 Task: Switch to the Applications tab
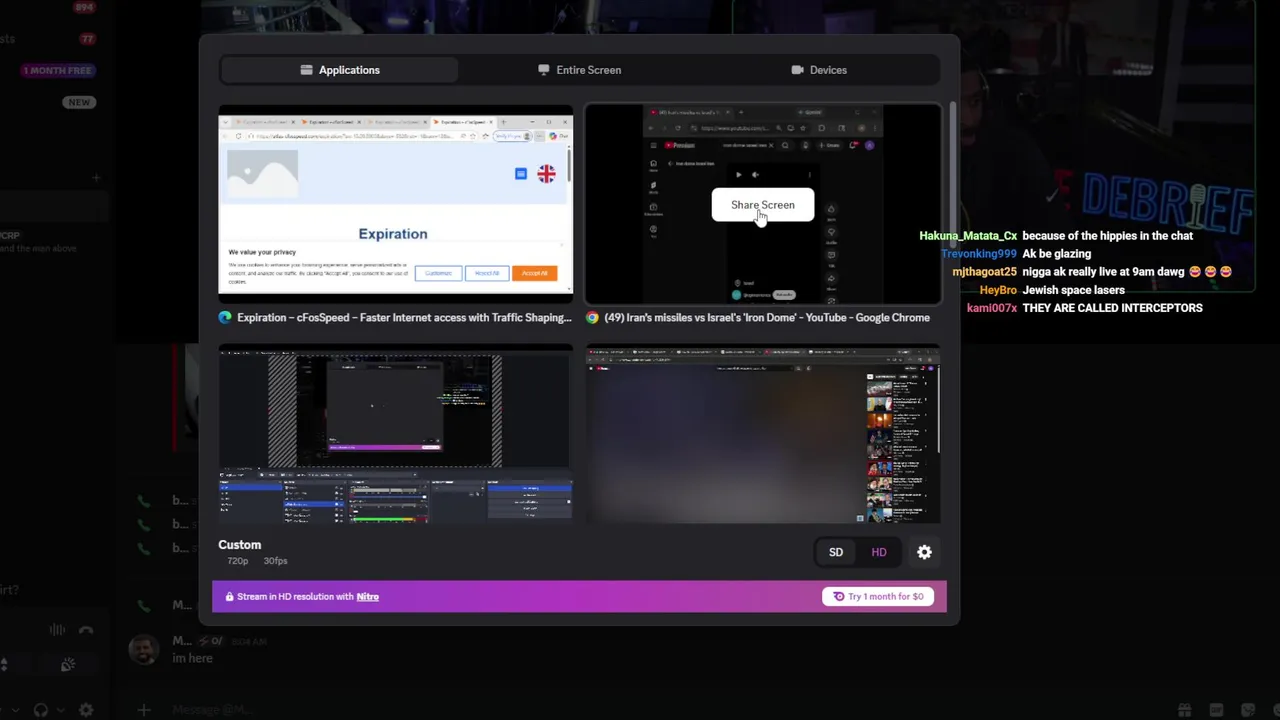pyautogui.click(x=340, y=70)
